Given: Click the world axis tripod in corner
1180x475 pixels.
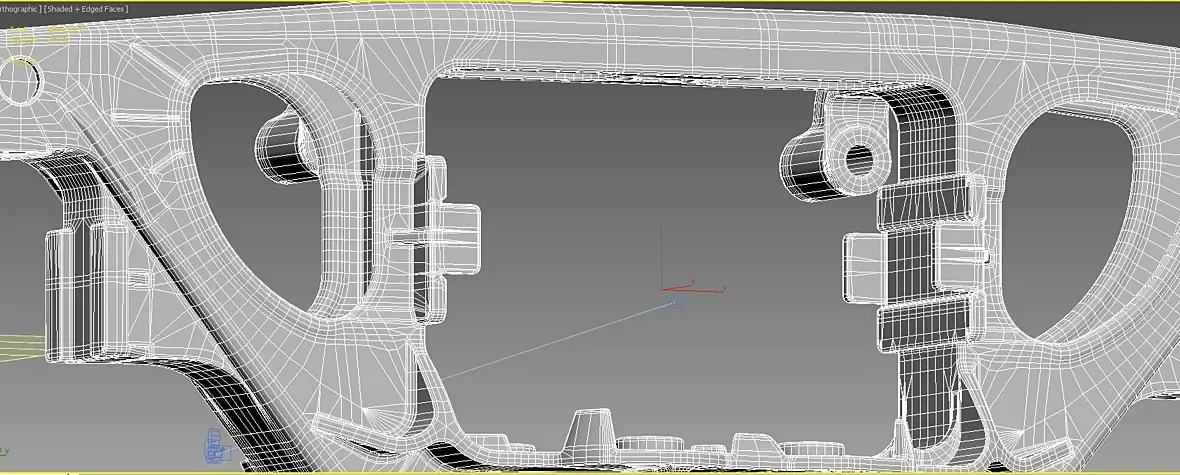Looking at the screenshot, I should tap(3, 450).
